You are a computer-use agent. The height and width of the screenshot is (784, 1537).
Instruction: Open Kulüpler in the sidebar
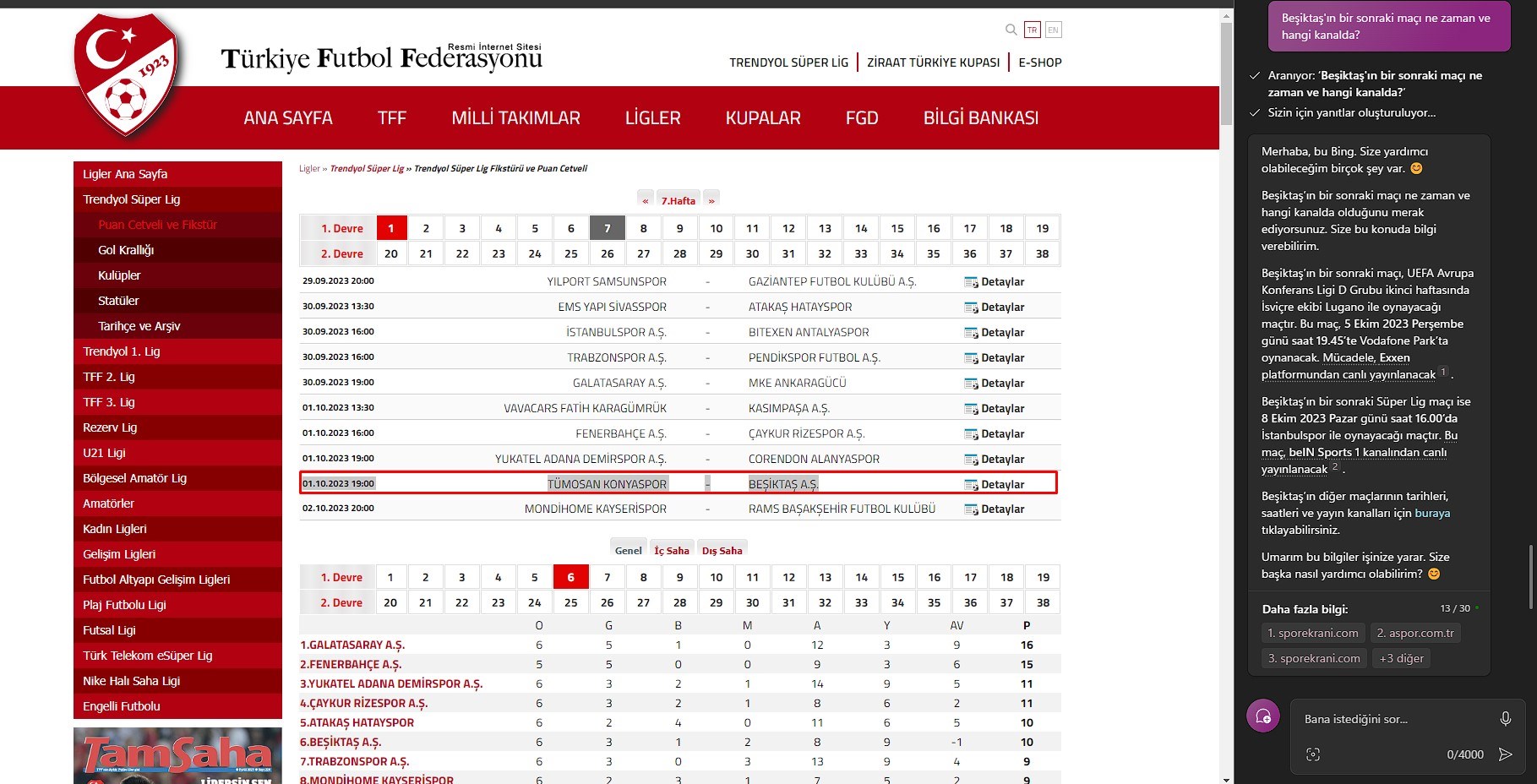pos(178,275)
